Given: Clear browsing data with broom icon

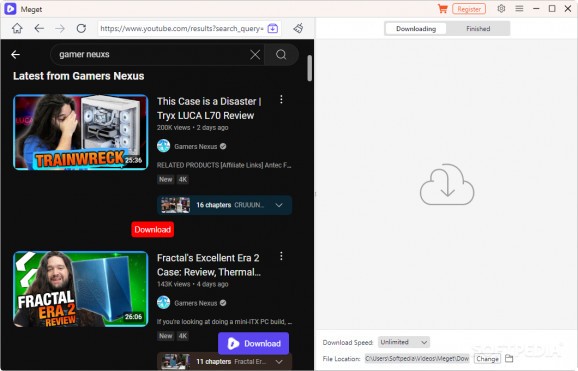Looking at the screenshot, I should [x=298, y=28].
